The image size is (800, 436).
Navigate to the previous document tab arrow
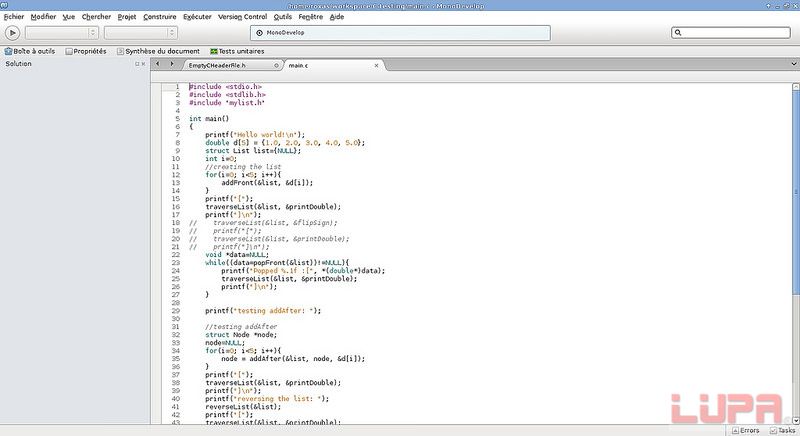(x=158, y=64)
